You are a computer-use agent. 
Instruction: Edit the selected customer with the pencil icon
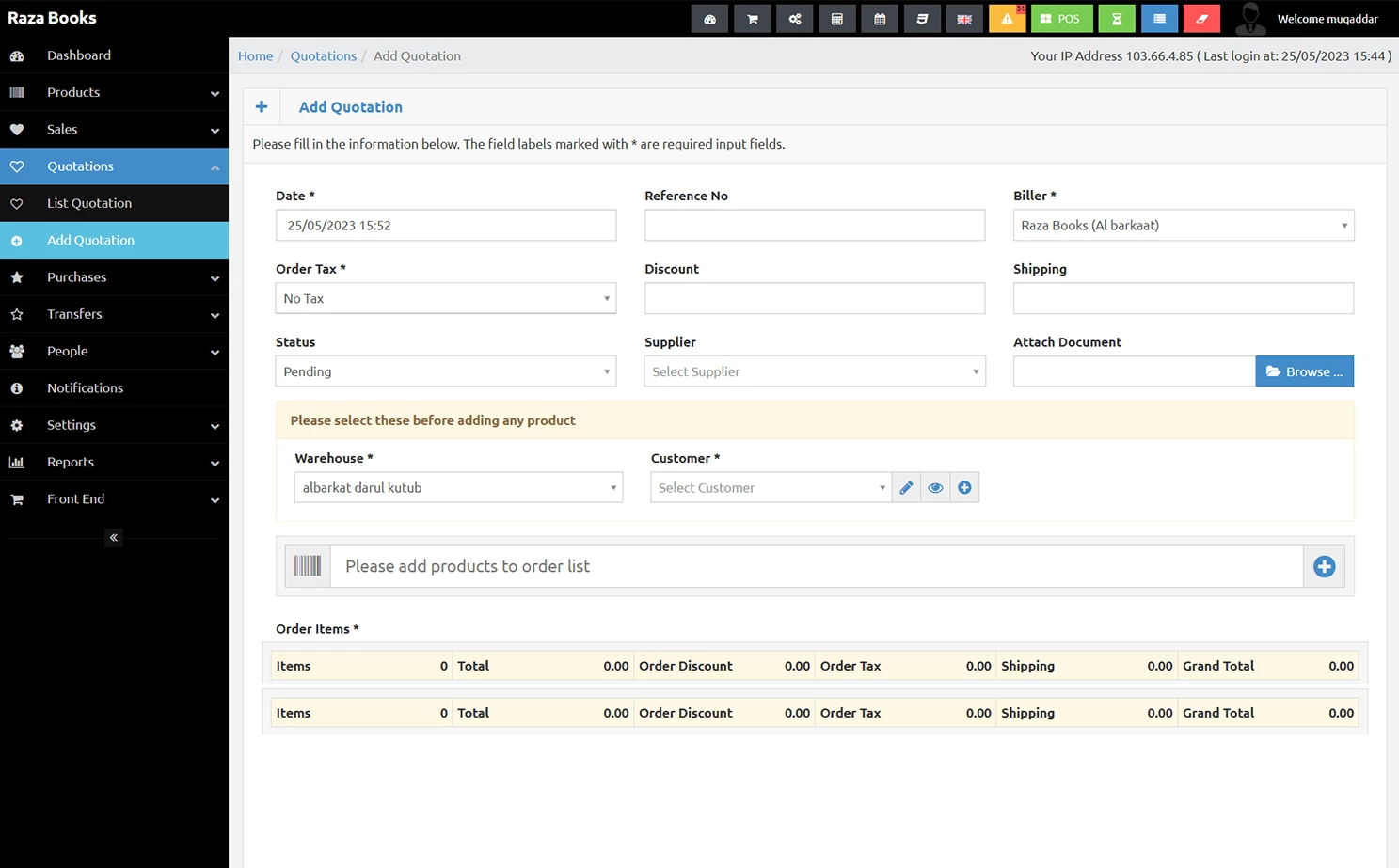tap(906, 487)
